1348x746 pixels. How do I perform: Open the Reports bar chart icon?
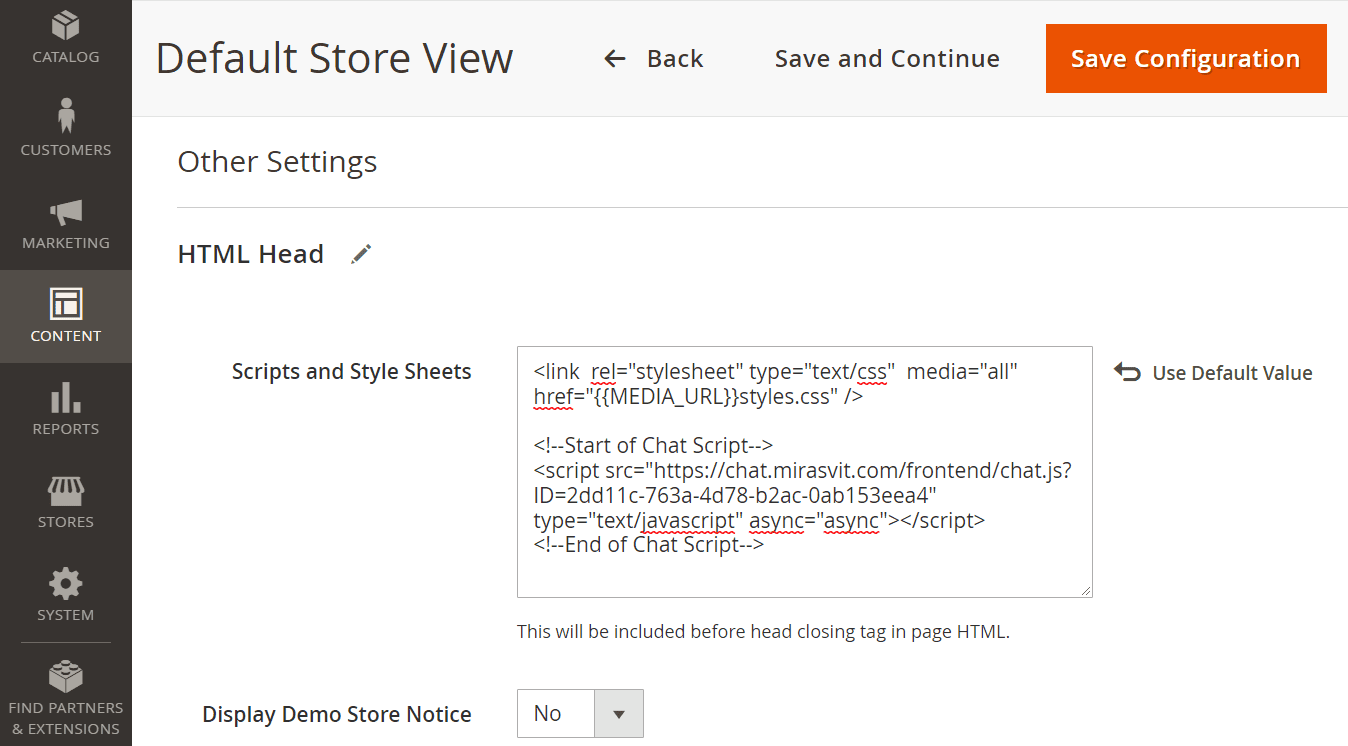(66, 397)
